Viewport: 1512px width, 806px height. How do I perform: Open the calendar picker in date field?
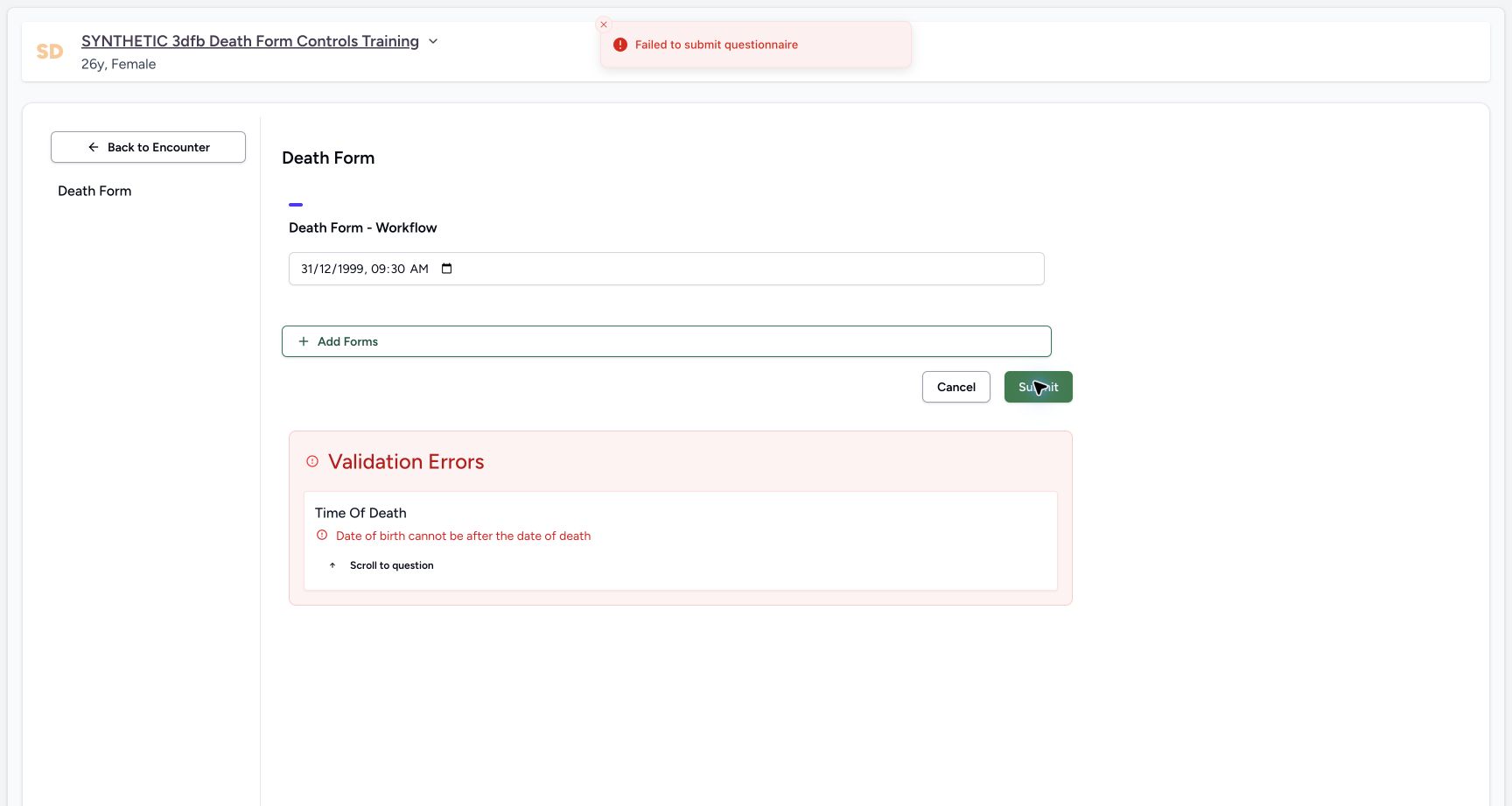tap(446, 269)
